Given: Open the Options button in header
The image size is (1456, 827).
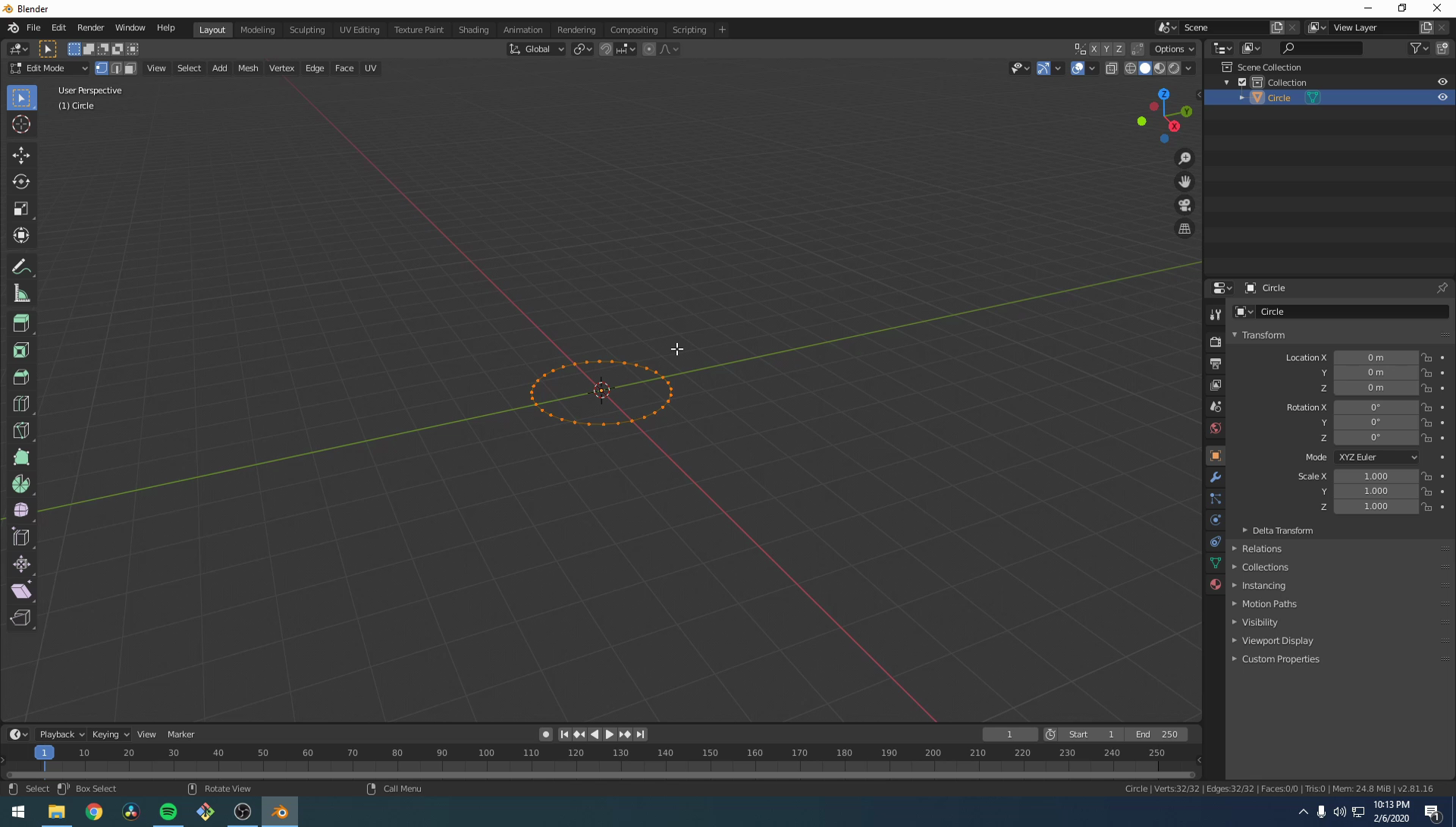Looking at the screenshot, I should point(1174,49).
